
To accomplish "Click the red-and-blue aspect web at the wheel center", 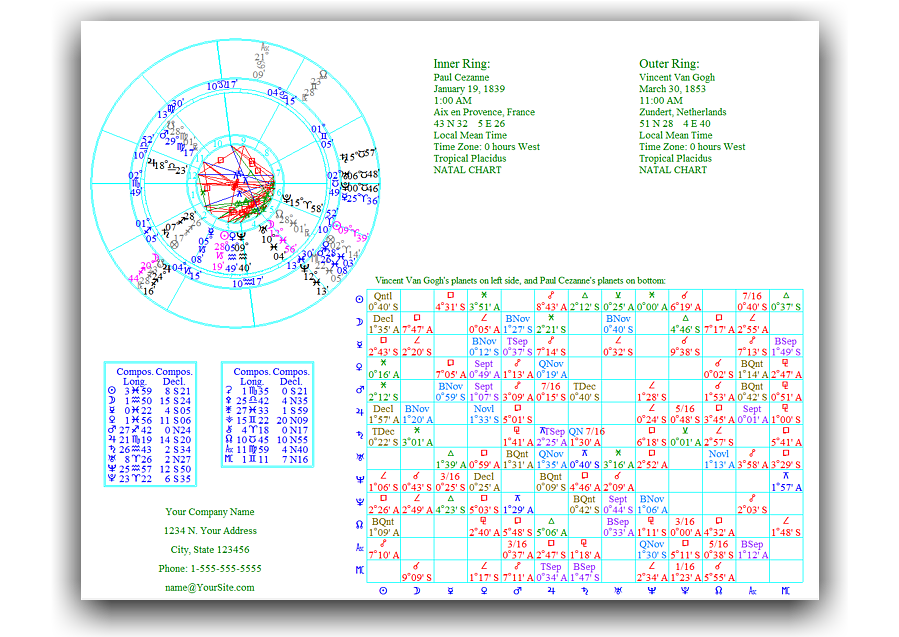I will [x=236, y=183].
